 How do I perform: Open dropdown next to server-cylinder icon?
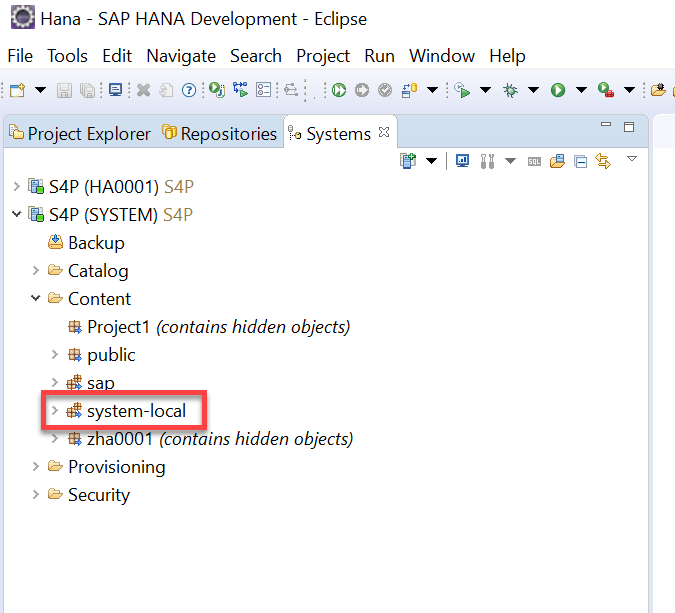pos(432,90)
